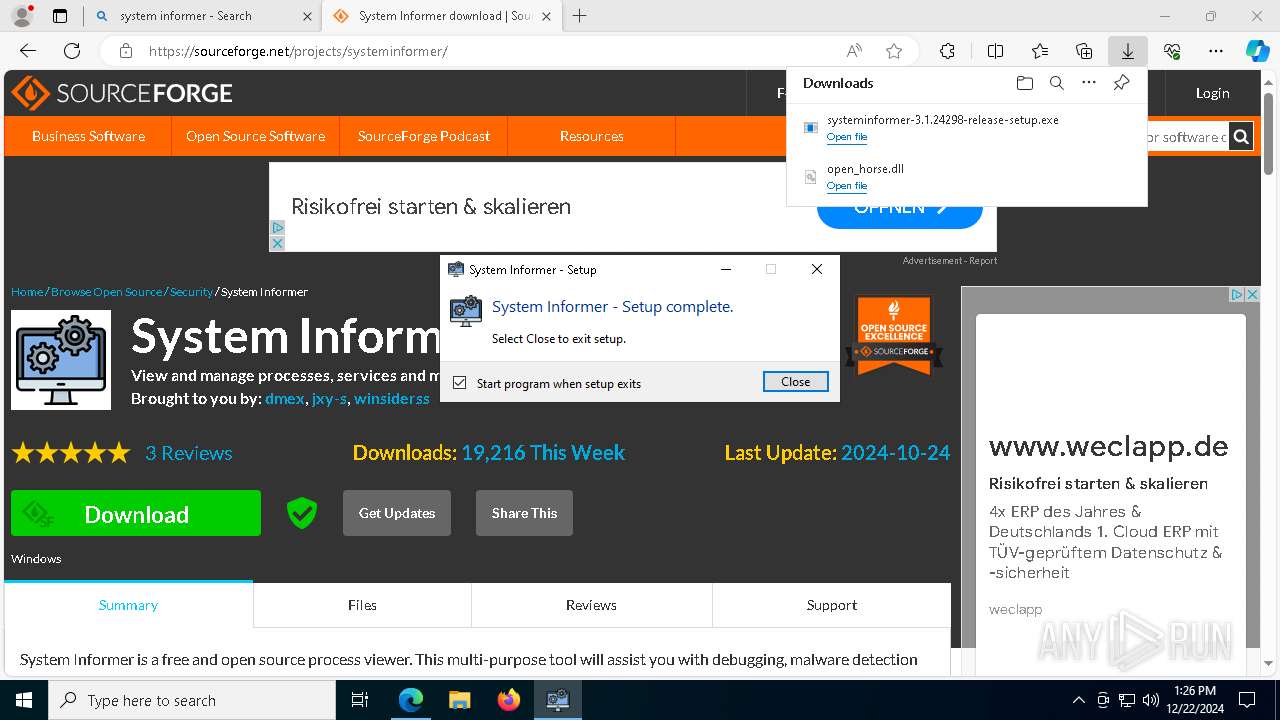Click Share This button
Screen dimensions: 1280x720
click(x=524, y=513)
